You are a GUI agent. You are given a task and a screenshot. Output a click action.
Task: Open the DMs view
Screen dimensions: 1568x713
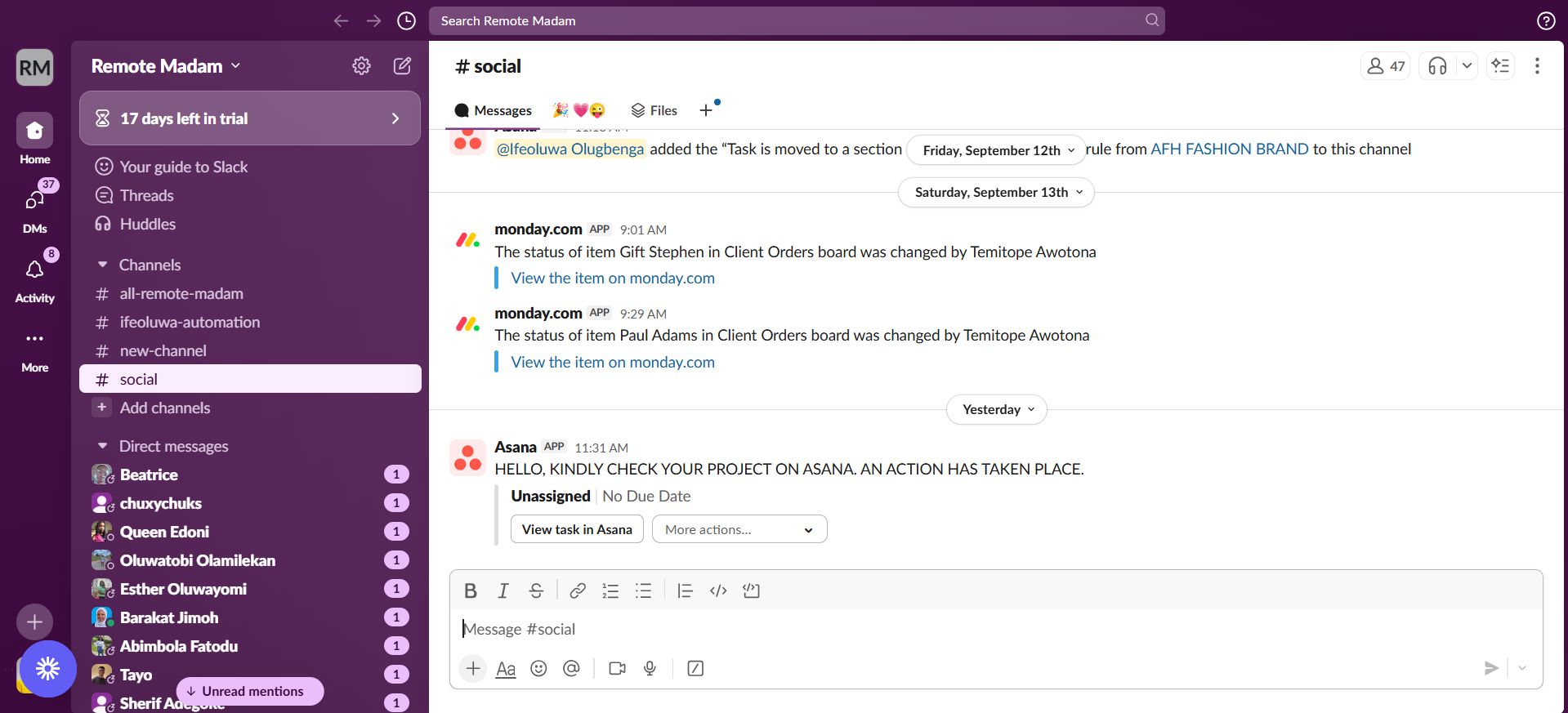pyautogui.click(x=34, y=208)
